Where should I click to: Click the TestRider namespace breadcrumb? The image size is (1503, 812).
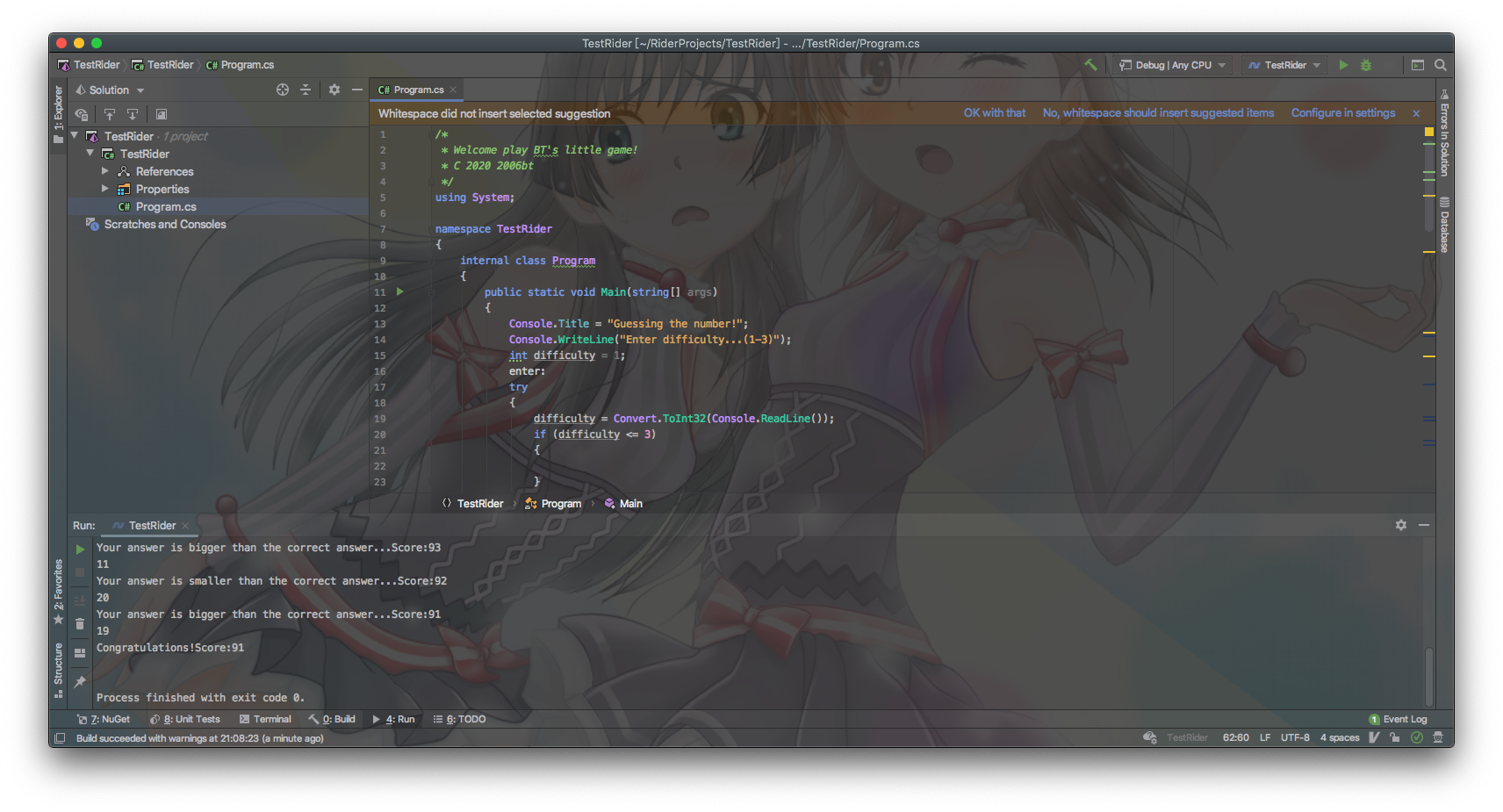click(x=472, y=503)
